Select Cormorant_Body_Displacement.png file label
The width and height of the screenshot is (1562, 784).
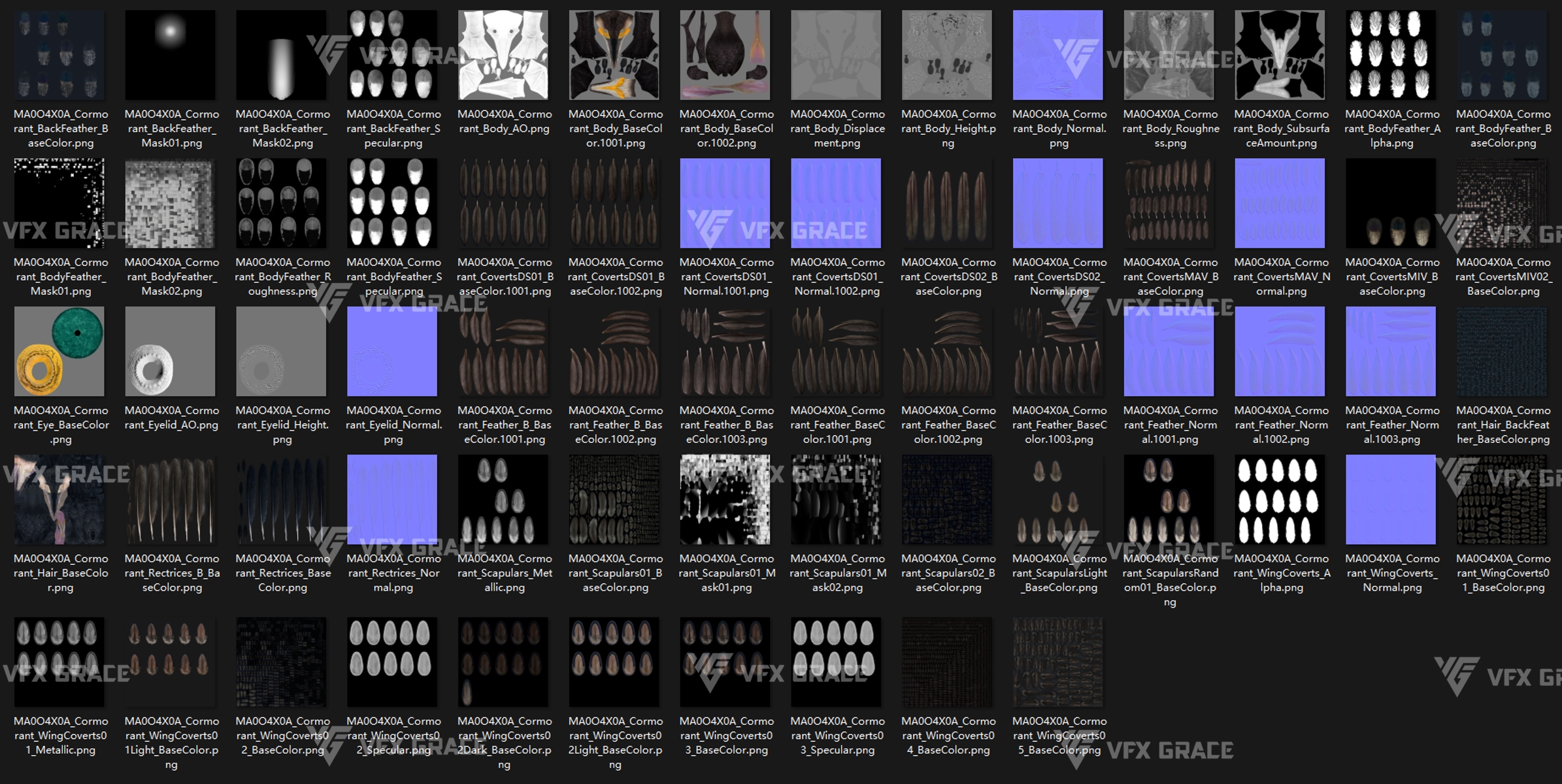click(x=837, y=129)
